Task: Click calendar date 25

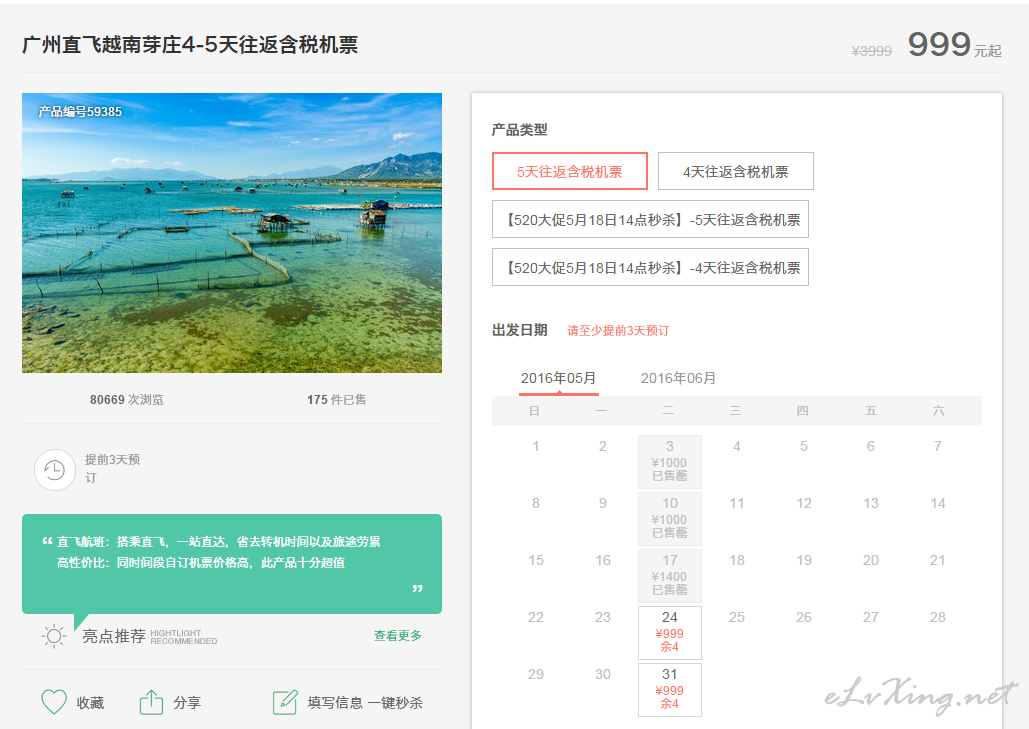Action: coord(736,617)
